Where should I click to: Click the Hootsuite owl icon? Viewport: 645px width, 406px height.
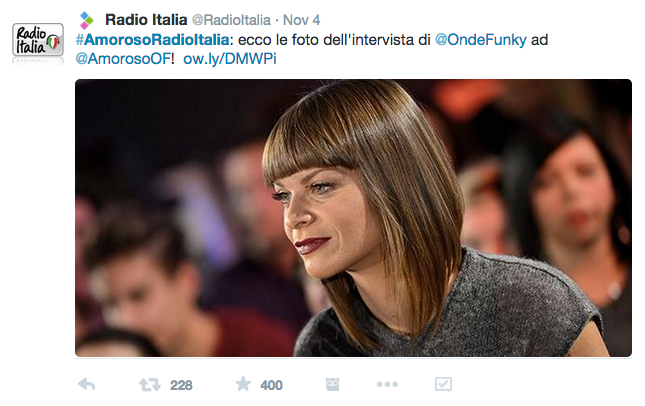click(332, 384)
